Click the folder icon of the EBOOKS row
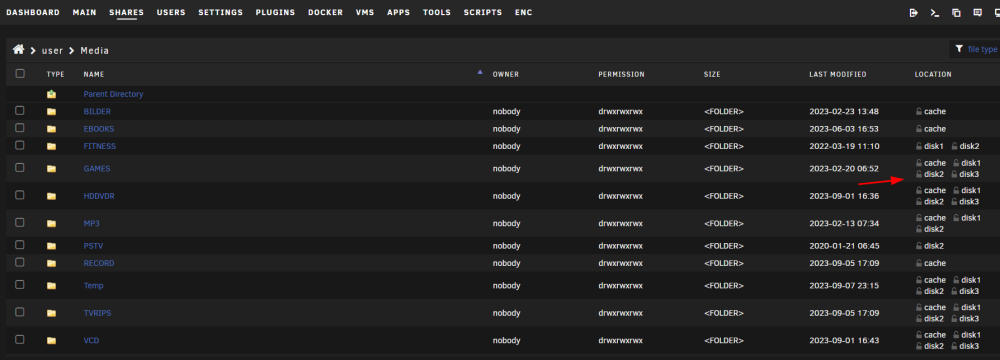 tap(52, 129)
